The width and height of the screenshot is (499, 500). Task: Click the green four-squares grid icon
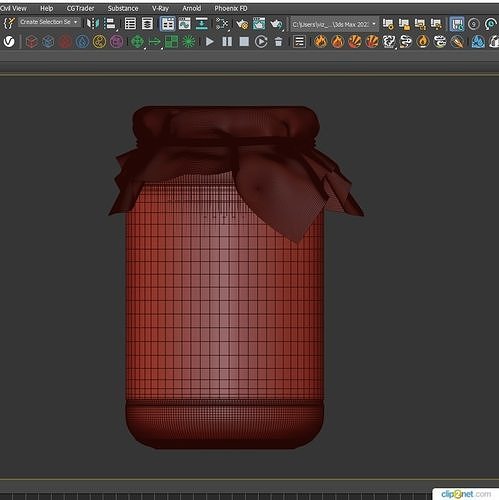coord(171,42)
